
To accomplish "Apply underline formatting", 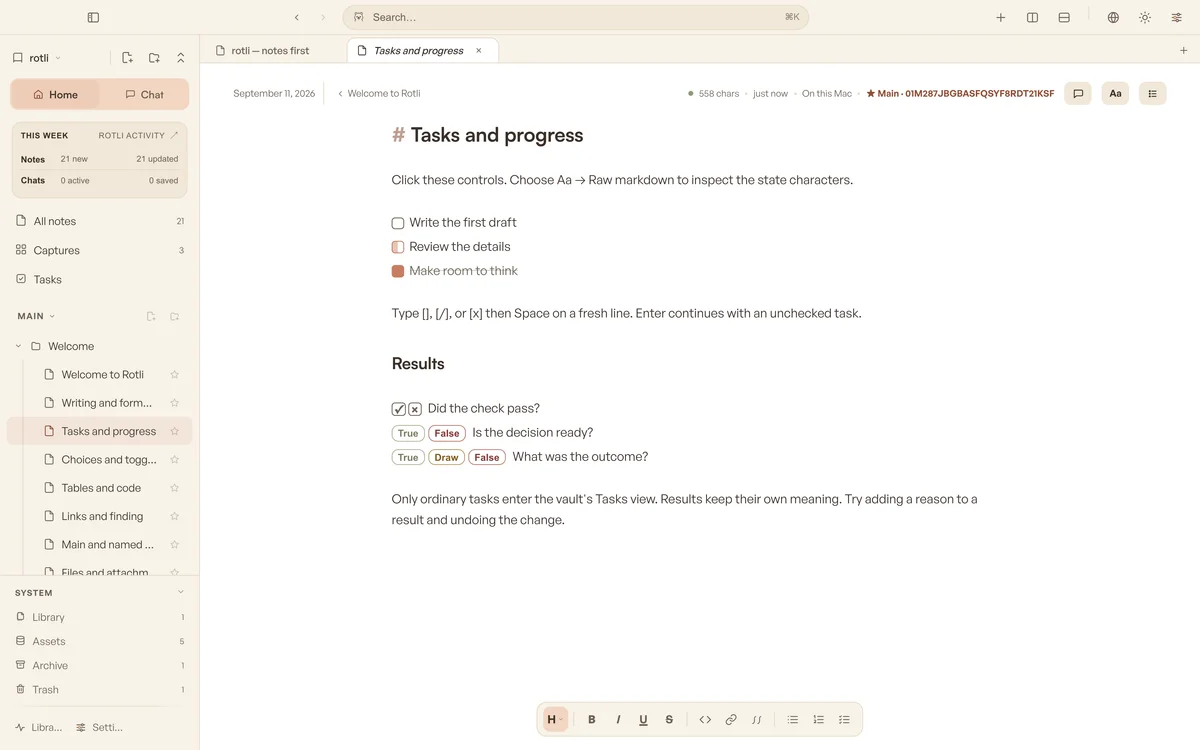I will click(x=643, y=719).
